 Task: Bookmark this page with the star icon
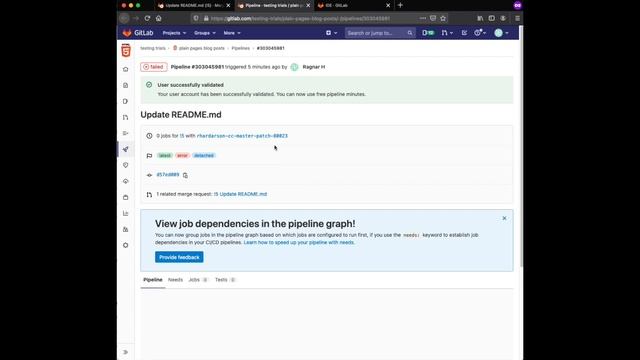click(x=443, y=18)
